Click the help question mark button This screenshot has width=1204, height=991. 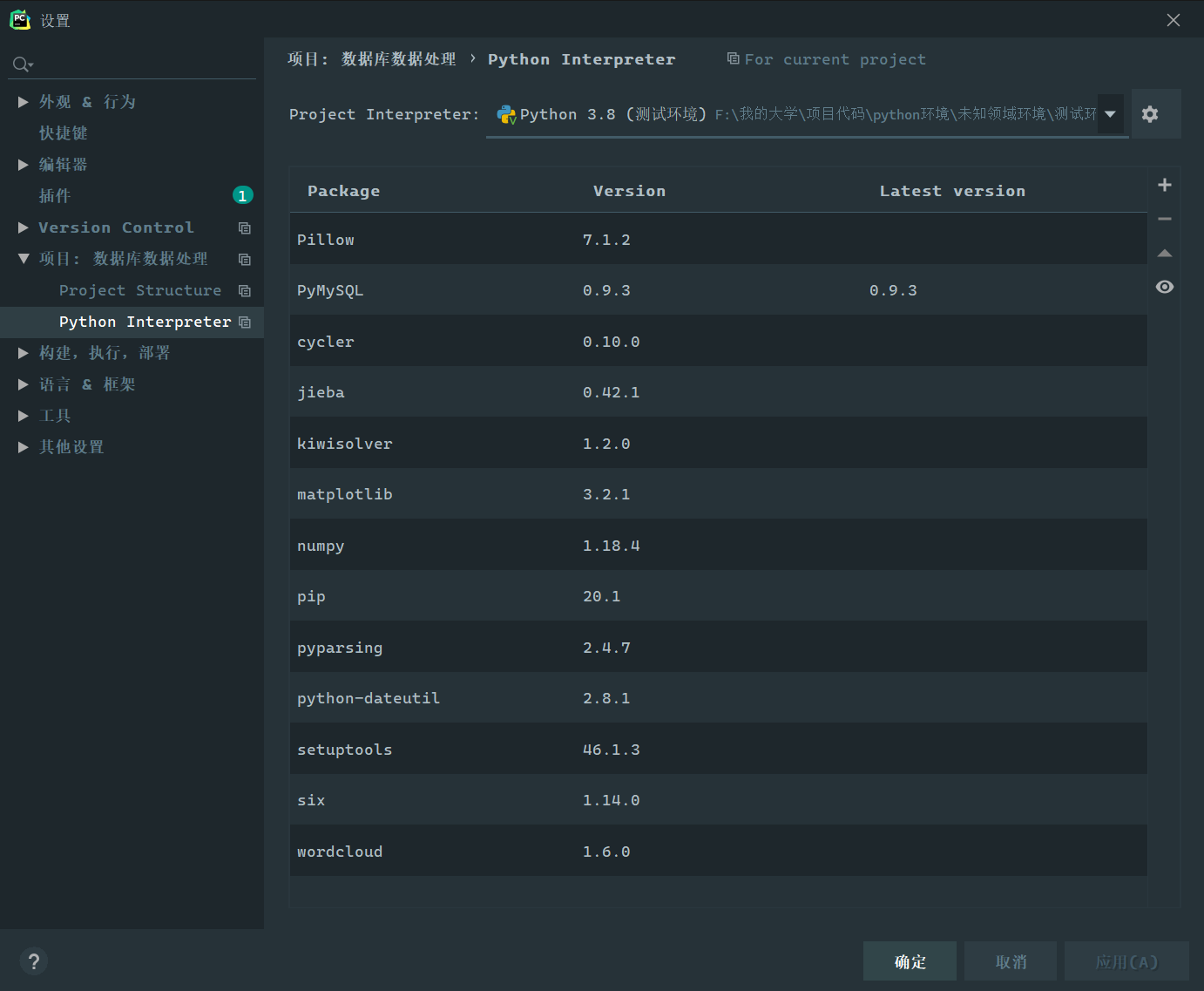click(33, 961)
